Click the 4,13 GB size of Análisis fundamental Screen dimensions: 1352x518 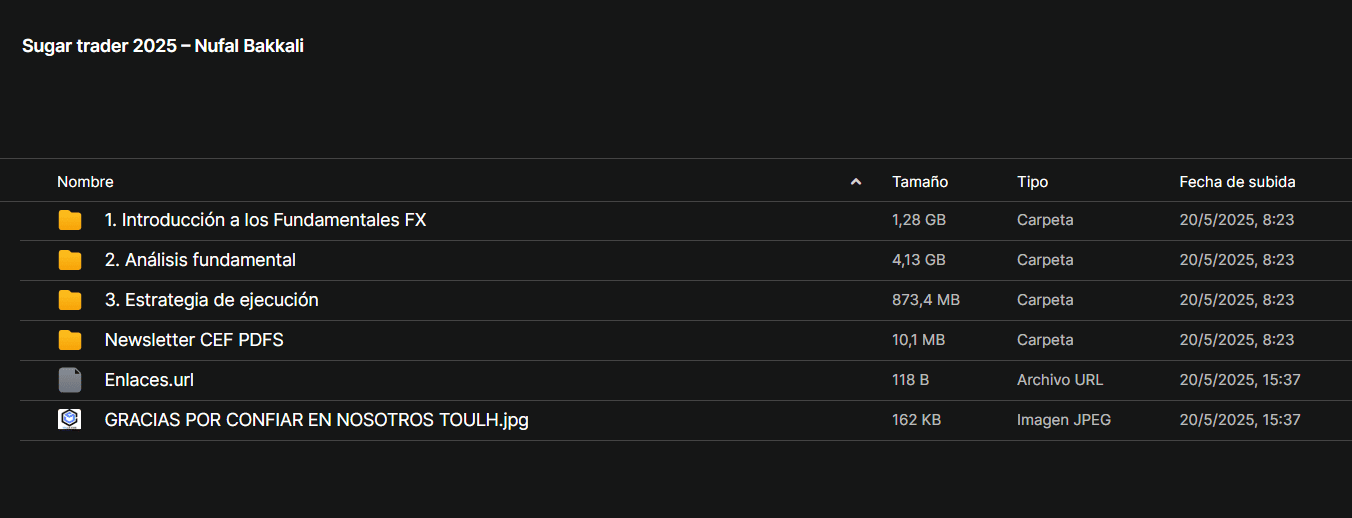pos(919,260)
